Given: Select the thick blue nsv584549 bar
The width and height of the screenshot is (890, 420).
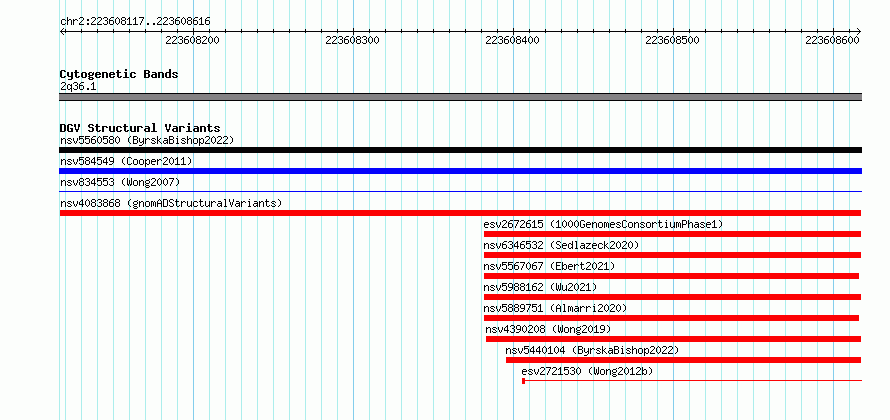Looking at the screenshot, I should coord(460,171).
